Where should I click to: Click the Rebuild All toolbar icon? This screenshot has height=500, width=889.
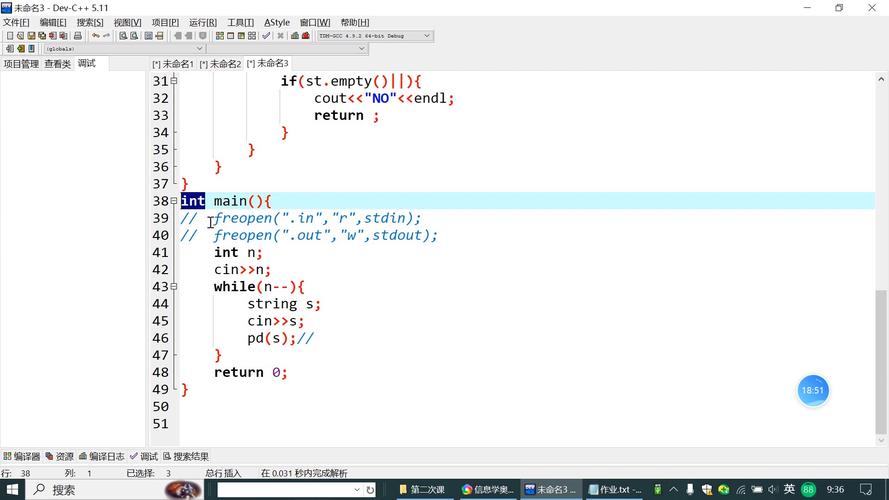point(252,36)
